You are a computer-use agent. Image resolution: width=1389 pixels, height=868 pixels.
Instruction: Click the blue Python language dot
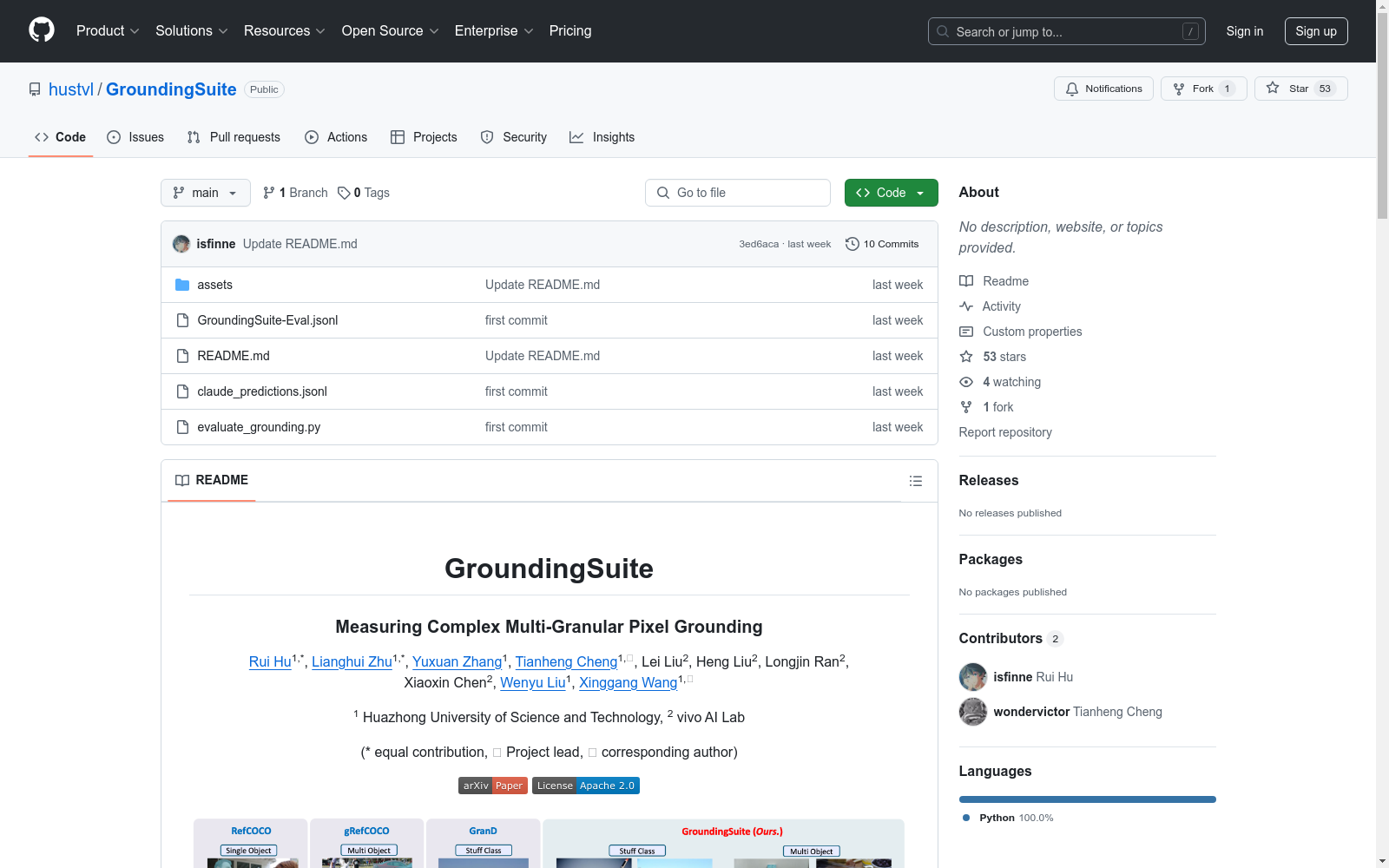[966, 818]
